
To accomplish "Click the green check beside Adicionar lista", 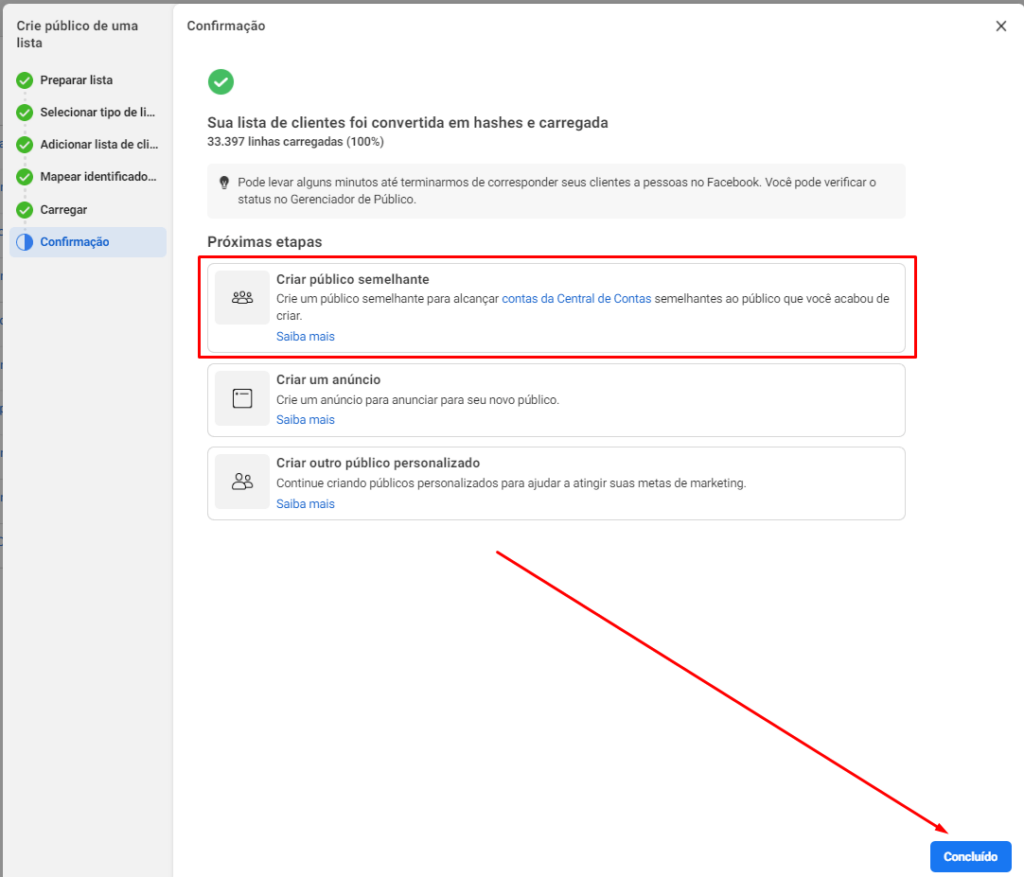I will tap(25, 144).
